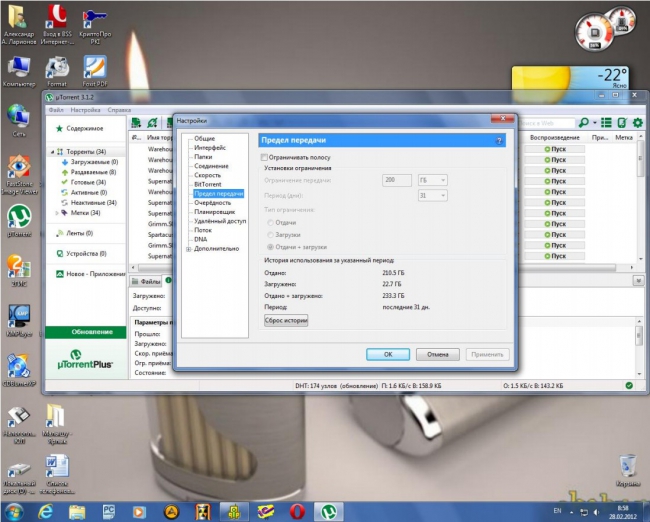Click the help question mark in settings dialog
650x522 pixels.
[499, 141]
